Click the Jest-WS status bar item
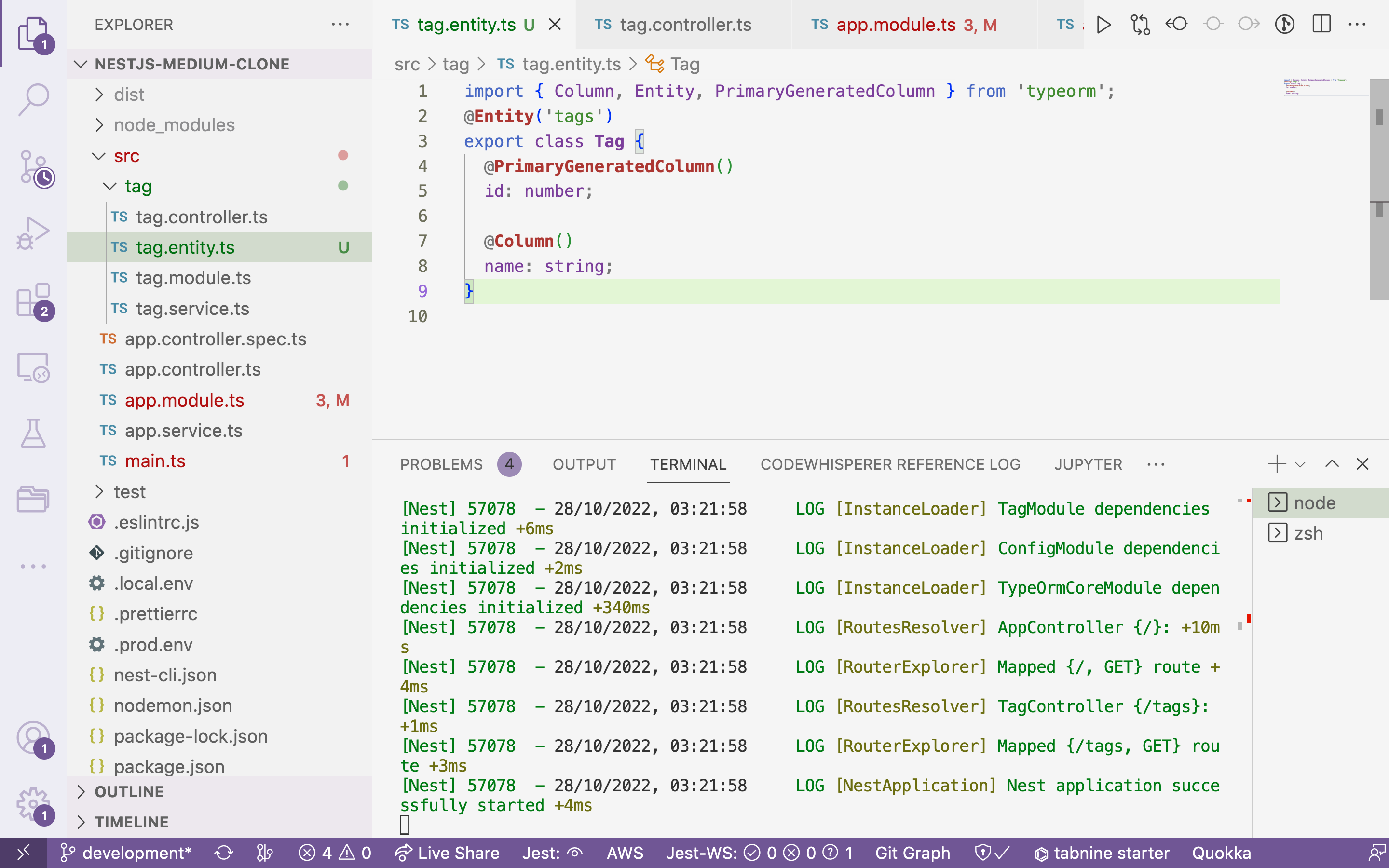This screenshot has width=1389, height=868. pos(759,853)
